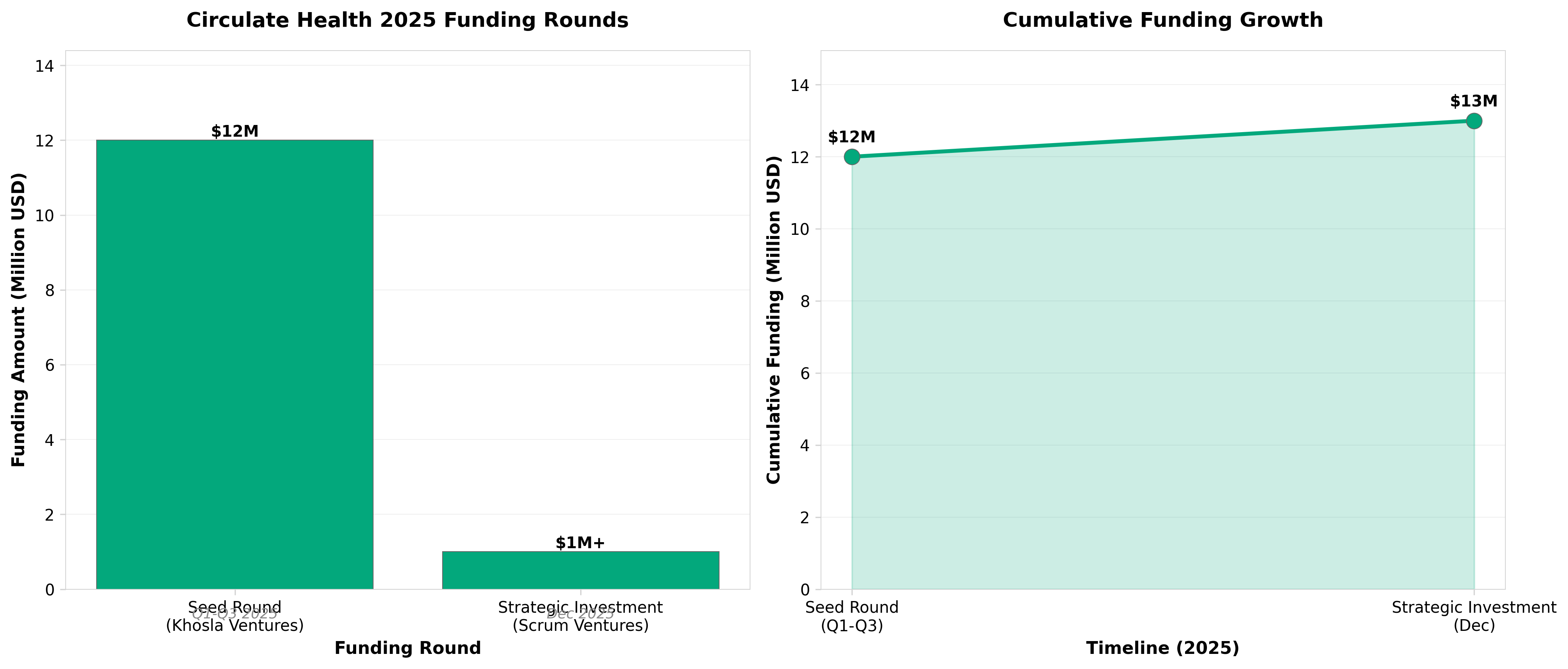Viewport: 1568px width, 669px height.
Task: Click the $12M point on cumulative line
Action: (852, 157)
